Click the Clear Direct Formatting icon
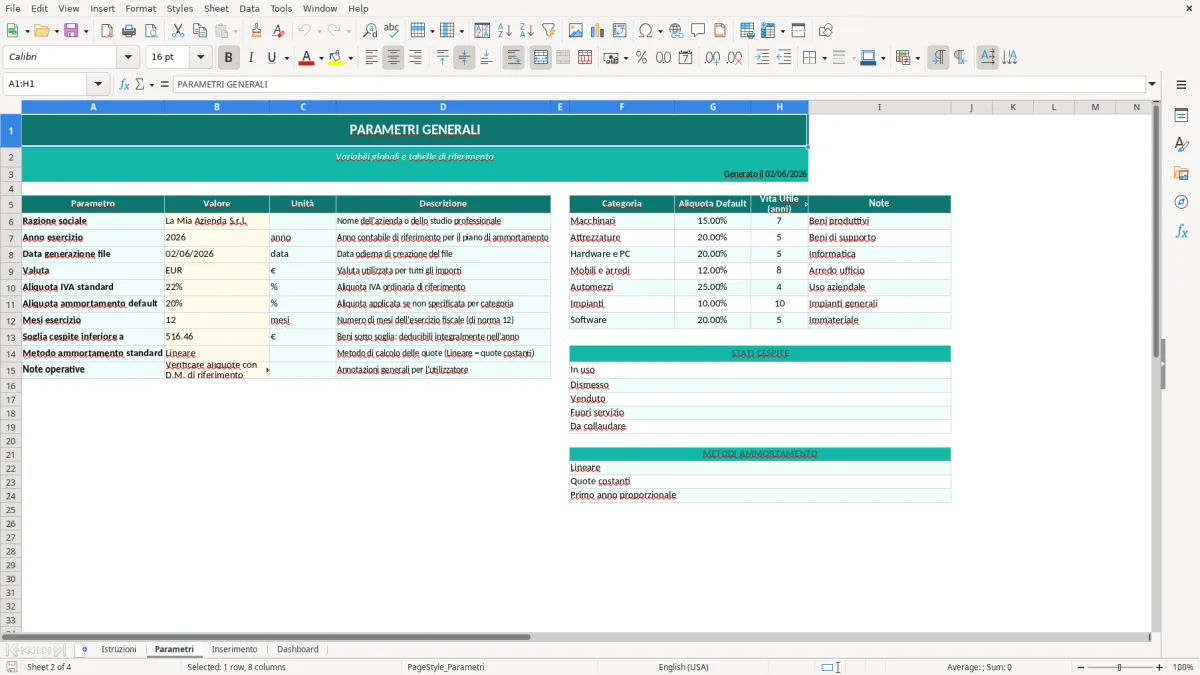Viewport: 1200px width, 675px height. click(x=279, y=31)
